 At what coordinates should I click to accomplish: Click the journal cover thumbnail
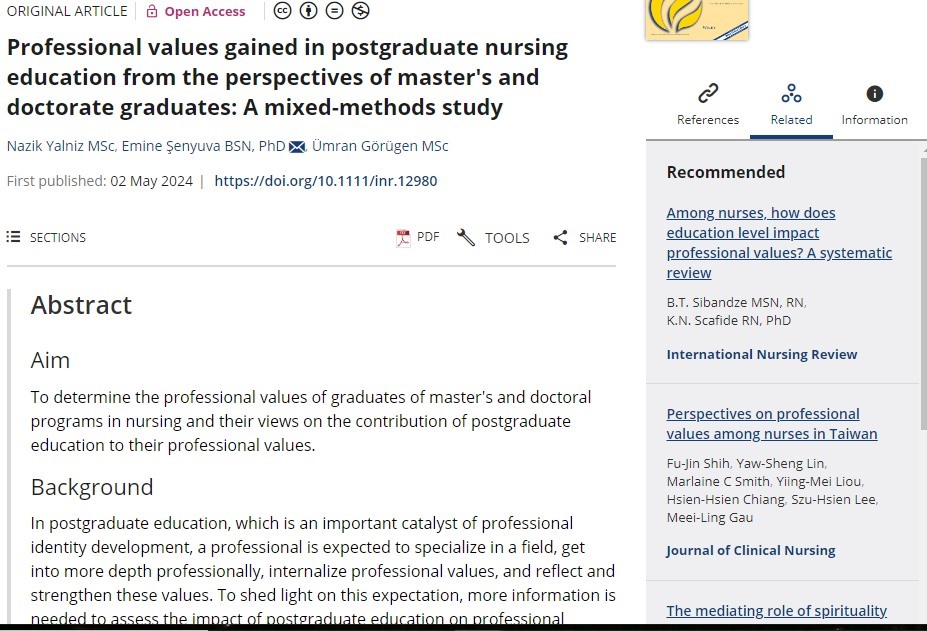pyautogui.click(x=697, y=18)
